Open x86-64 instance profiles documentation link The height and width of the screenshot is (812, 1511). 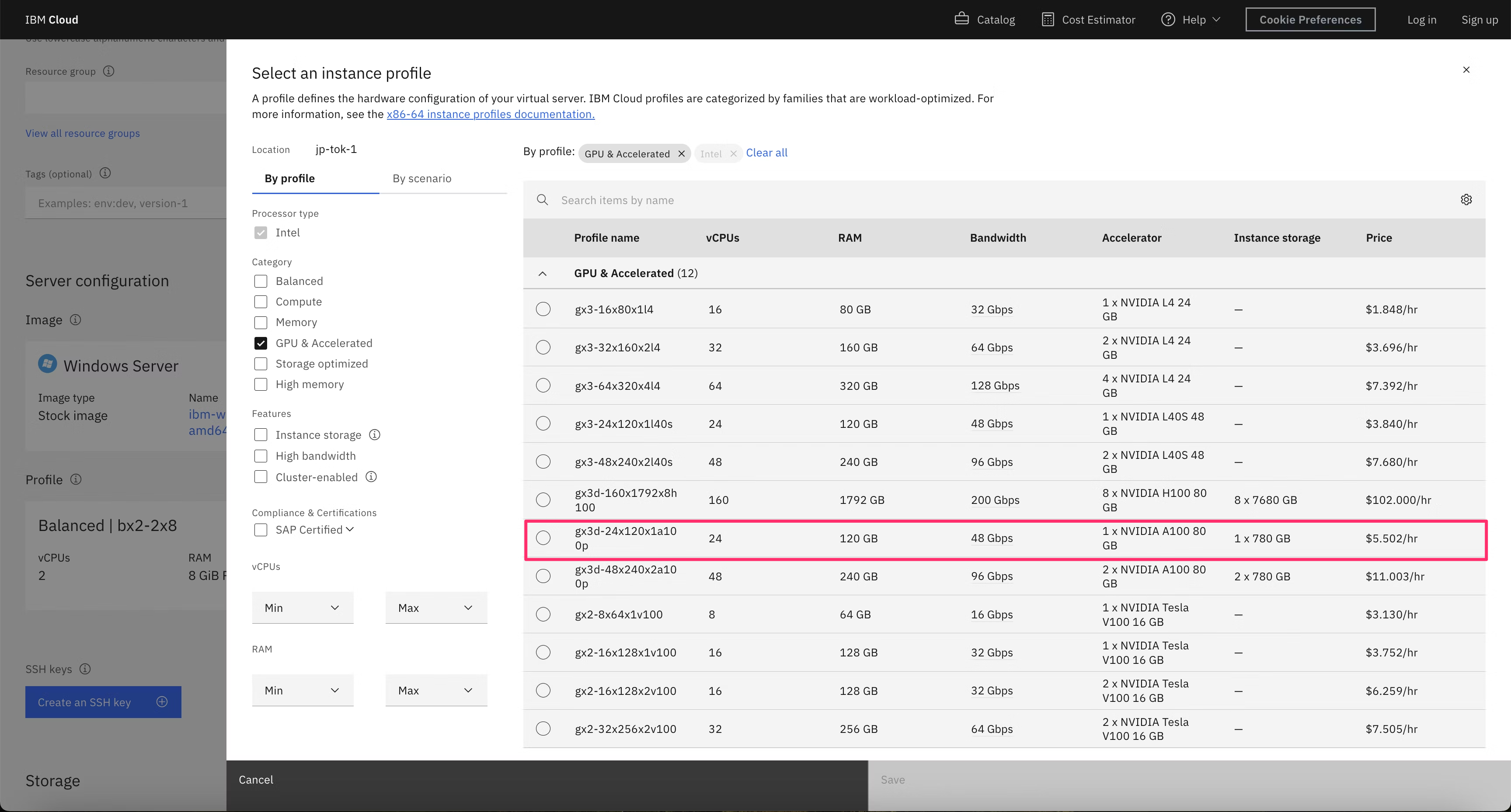(x=491, y=114)
